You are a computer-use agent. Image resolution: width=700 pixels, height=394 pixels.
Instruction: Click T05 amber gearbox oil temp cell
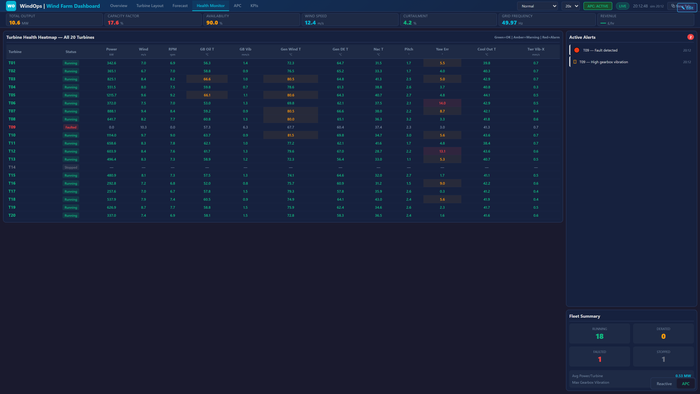coord(207,95)
